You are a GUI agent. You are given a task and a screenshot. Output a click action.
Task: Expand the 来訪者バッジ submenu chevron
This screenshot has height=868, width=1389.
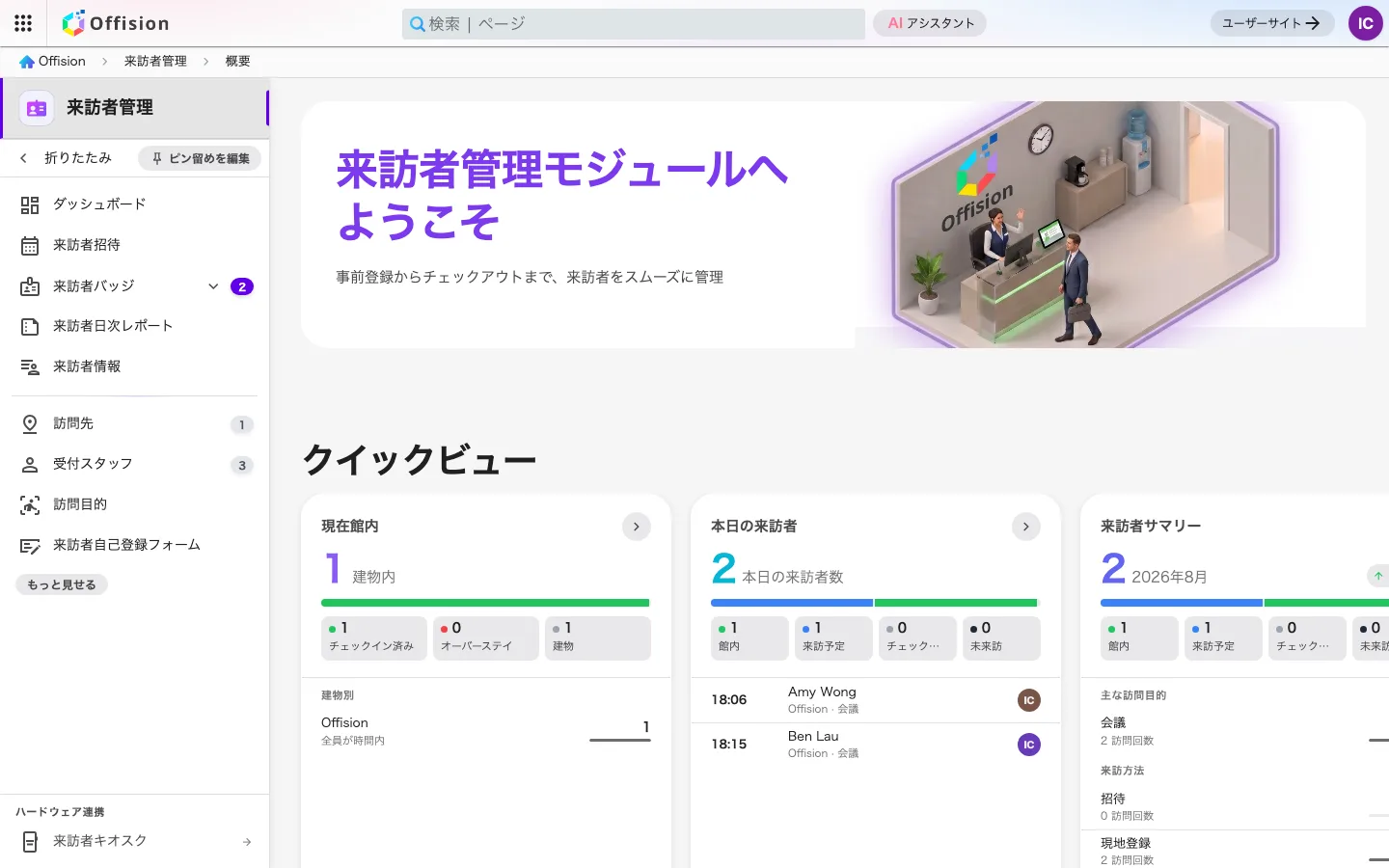coord(213,286)
